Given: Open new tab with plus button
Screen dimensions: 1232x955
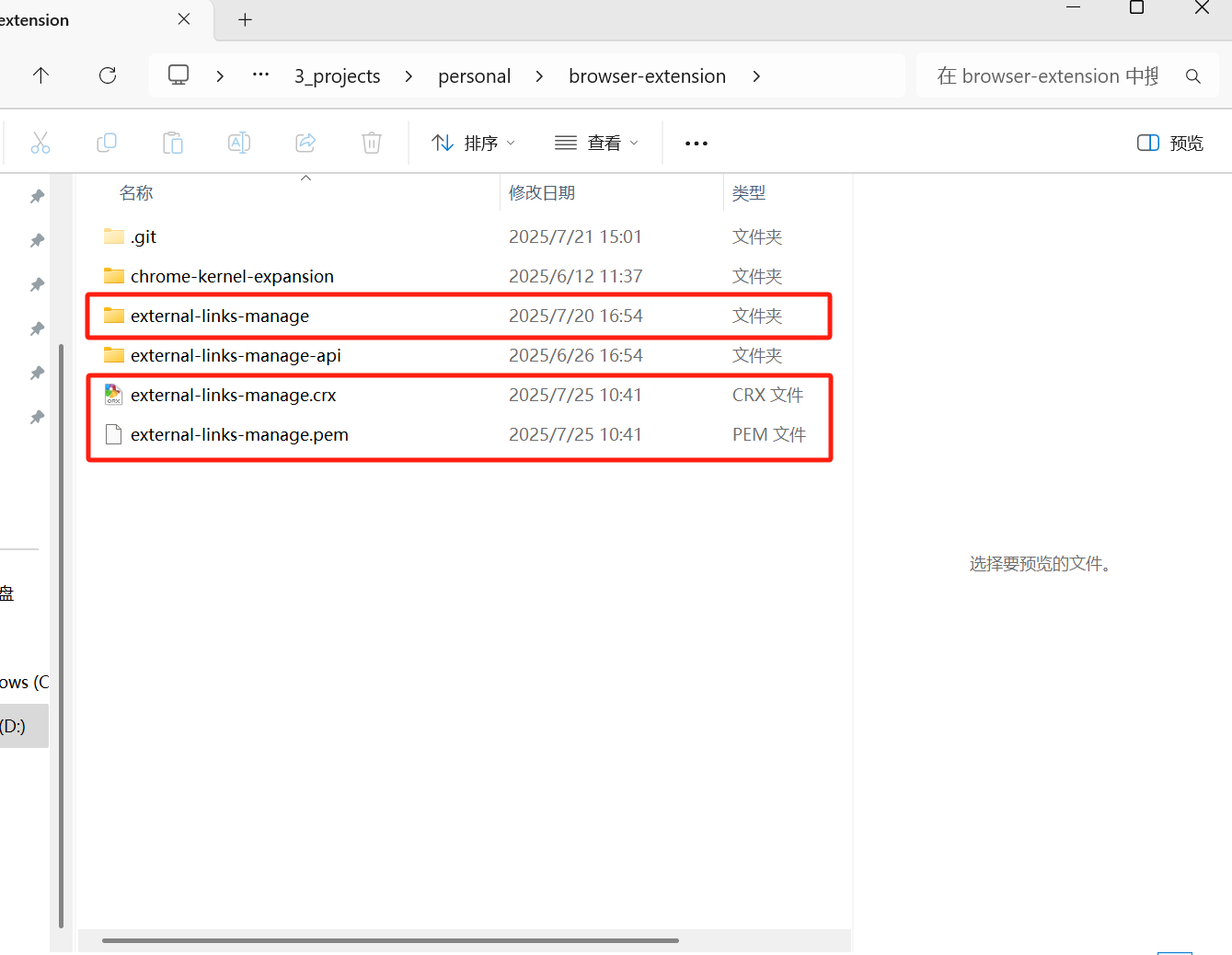Looking at the screenshot, I should click(x=245, y=20).
